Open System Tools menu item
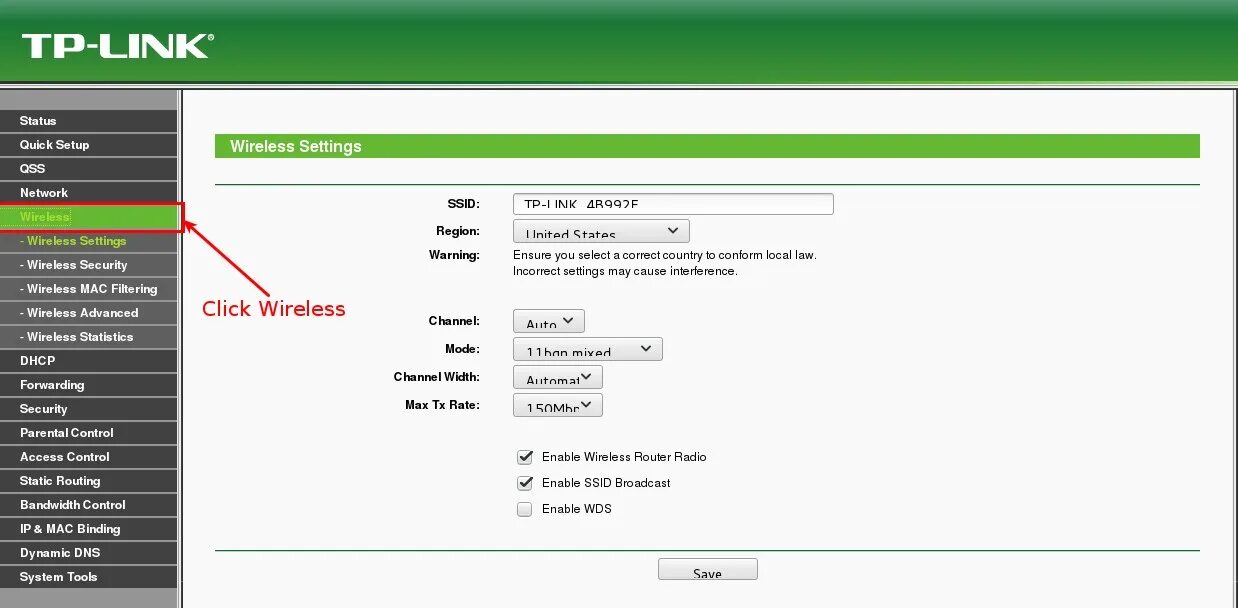Screen dimensions: 1238x608 pos(88,577)
